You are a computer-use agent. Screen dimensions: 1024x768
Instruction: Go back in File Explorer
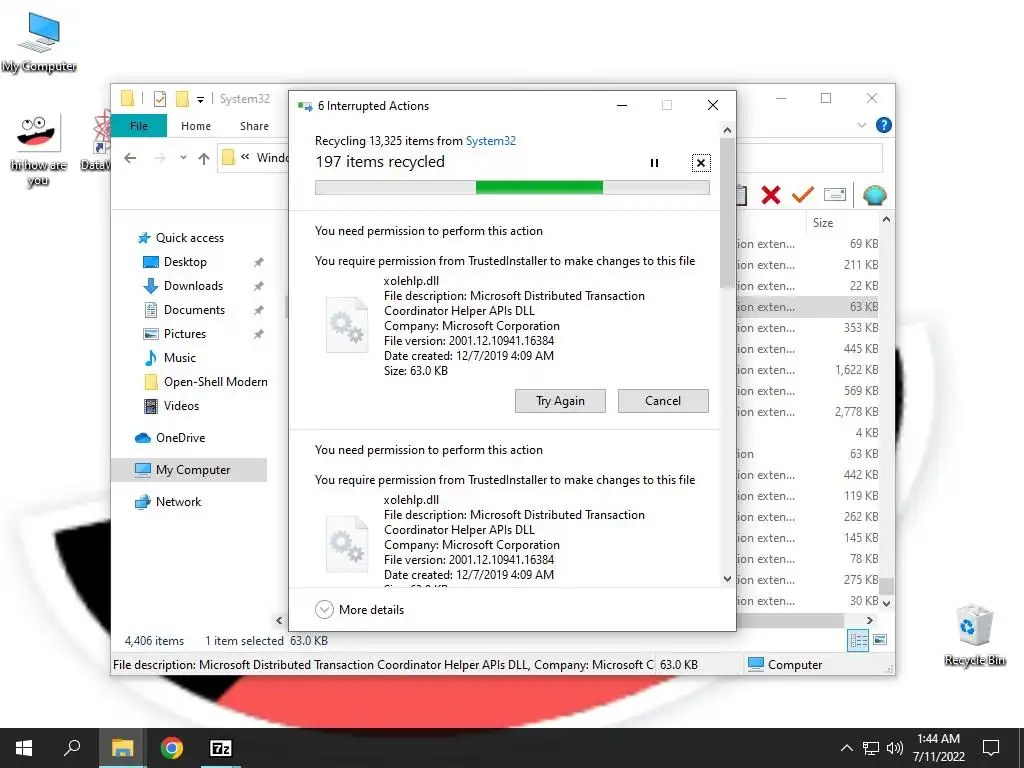click(x=130, y=158)
